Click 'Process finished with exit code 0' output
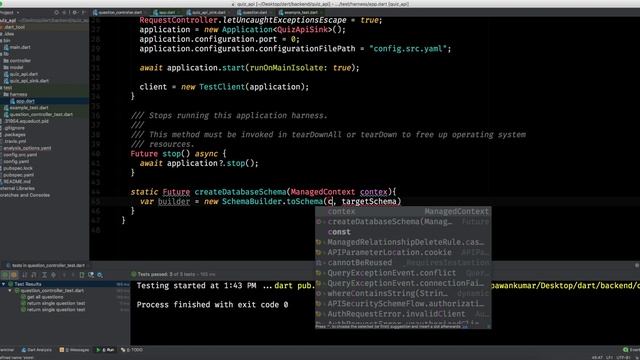640x360 pixels. (x=212, y=305)
